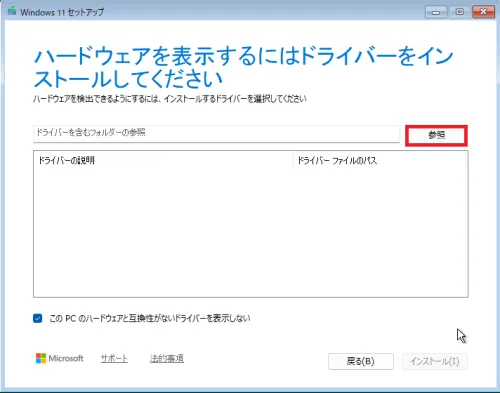Maximize the setup window

click(460, 12)
